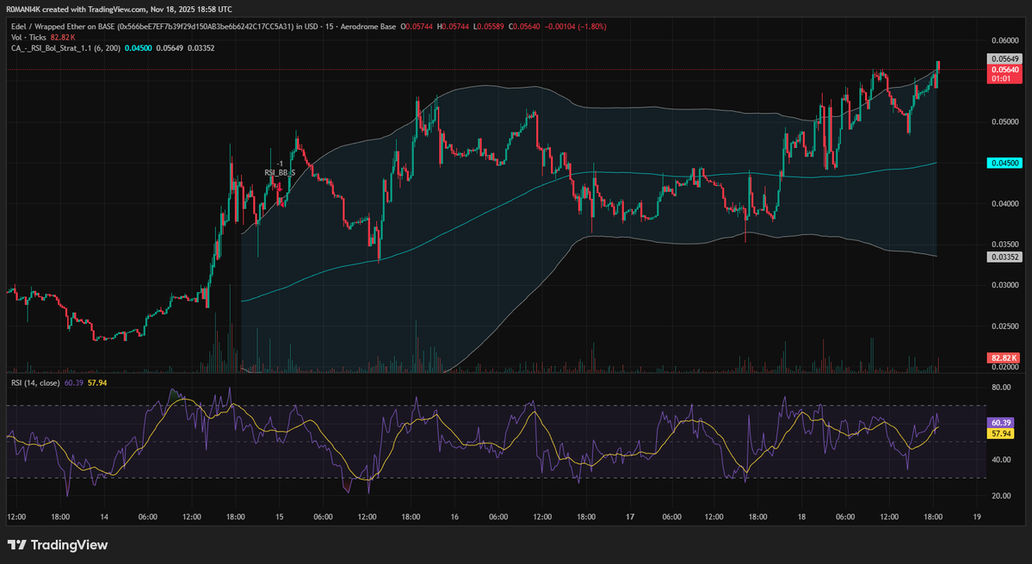This screenshot has width=1032, height=564.
Task: Click the 80.00 level on RSI axis
Action: click(1000, 387)
